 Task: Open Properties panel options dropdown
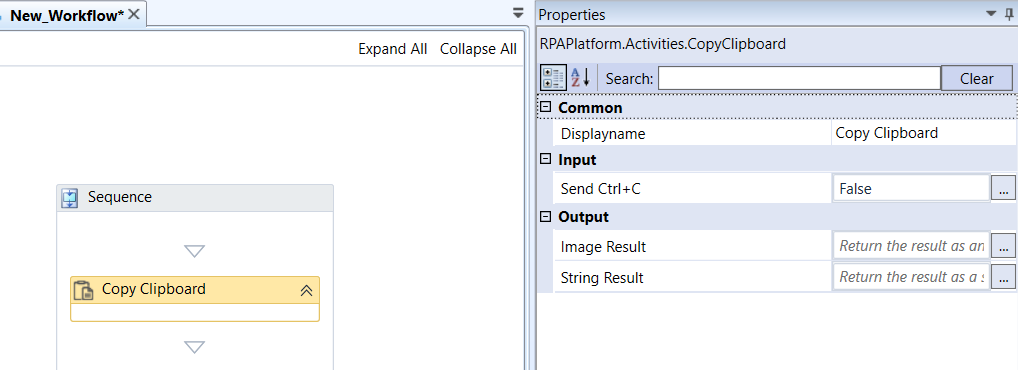(x=991, y=14)
